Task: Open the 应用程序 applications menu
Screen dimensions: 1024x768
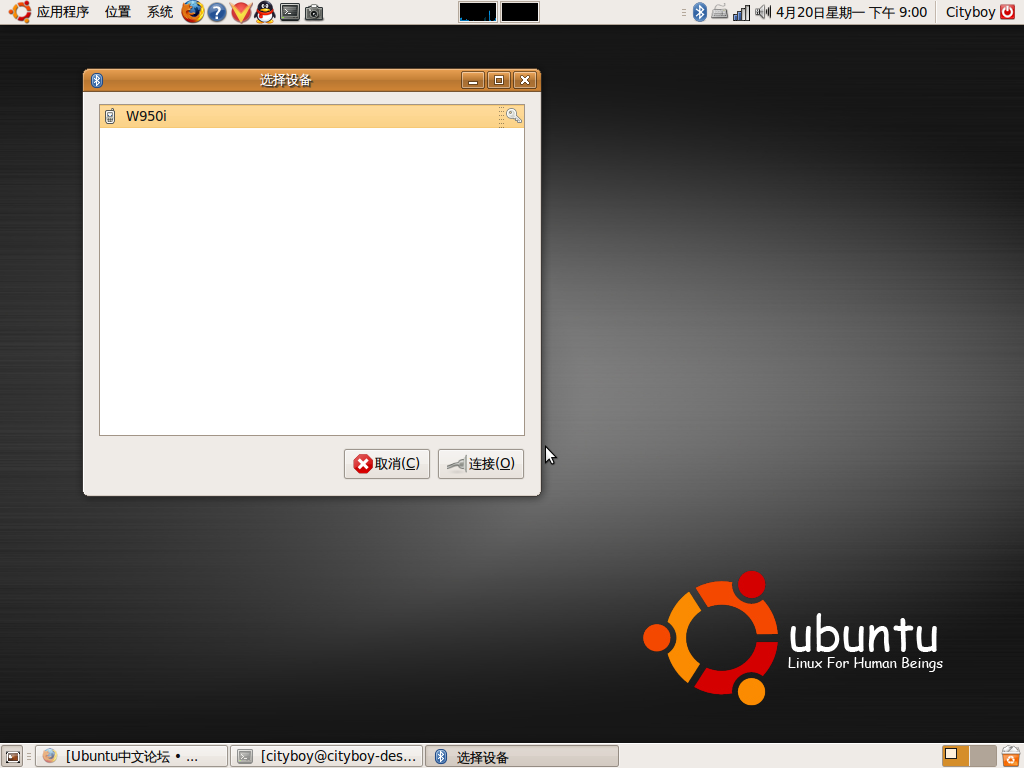Action: (x=63, y=12)
